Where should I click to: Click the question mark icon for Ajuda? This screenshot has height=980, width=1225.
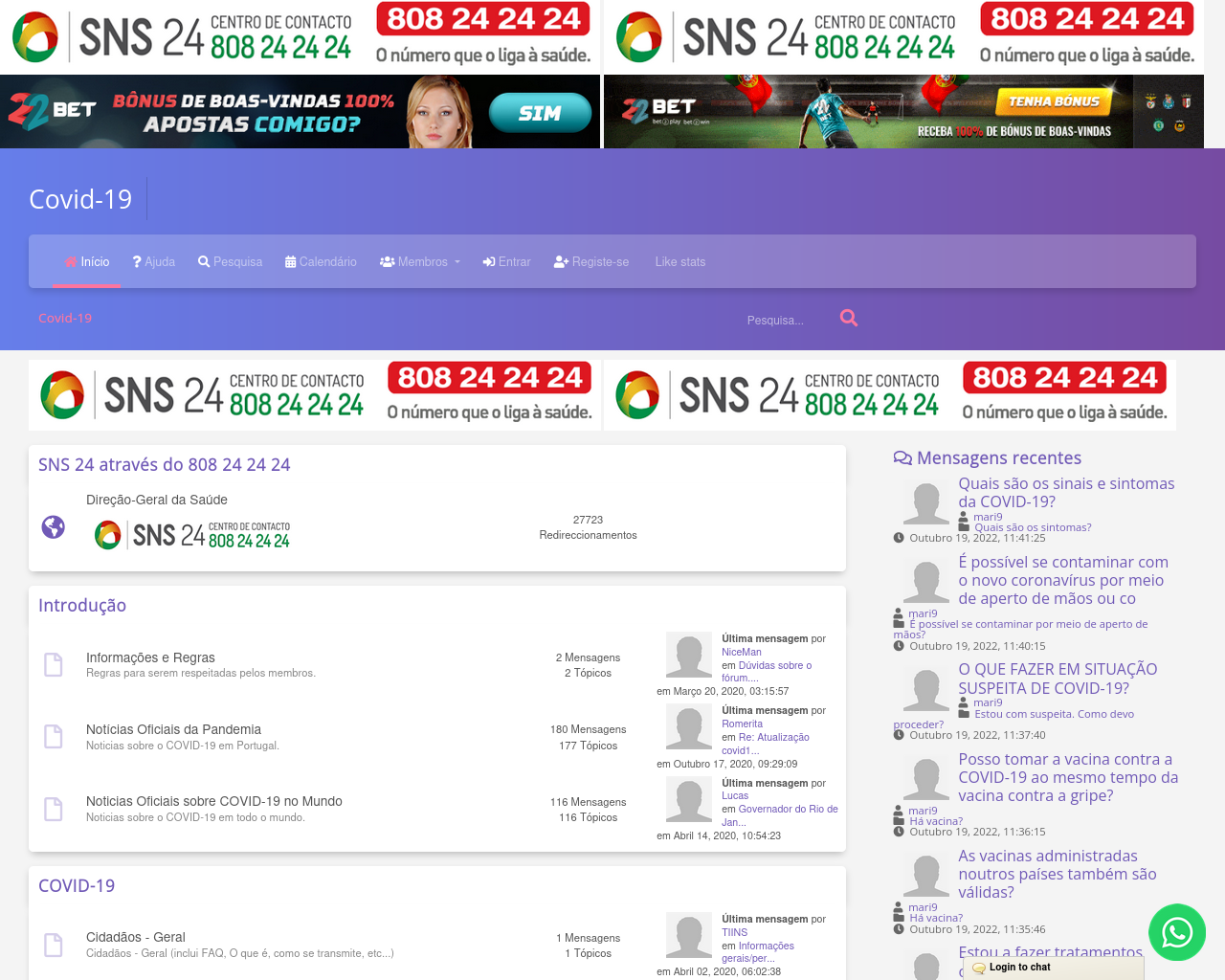pyautogui.click(x=137, y=261)
